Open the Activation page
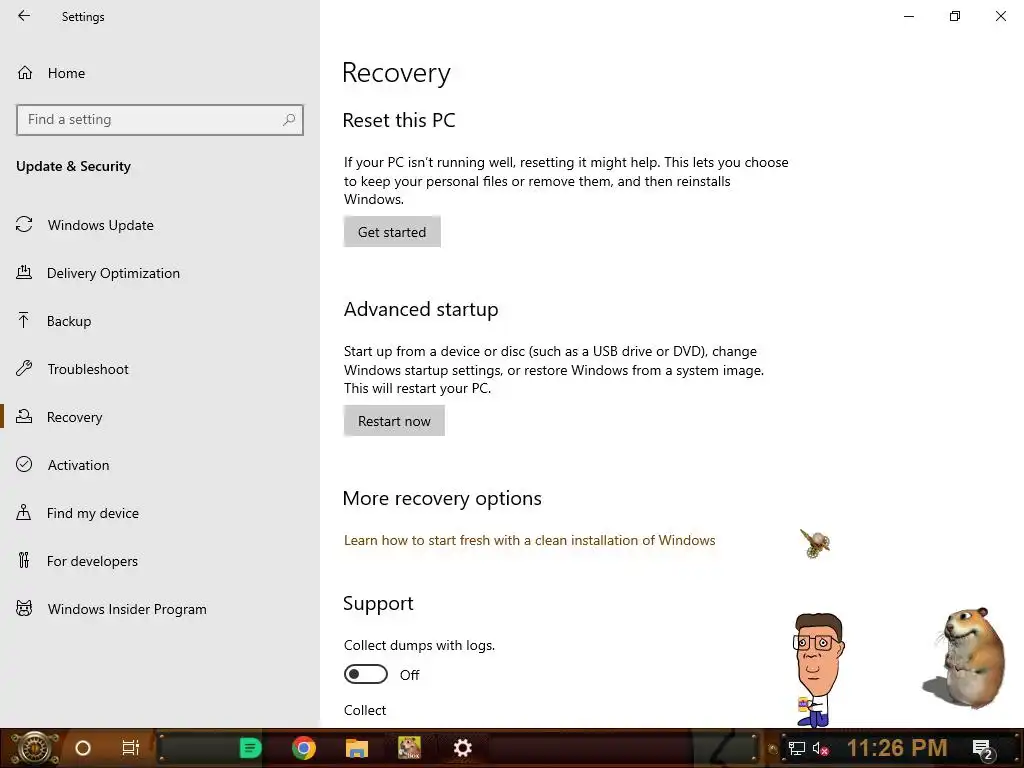 [78, 465]
